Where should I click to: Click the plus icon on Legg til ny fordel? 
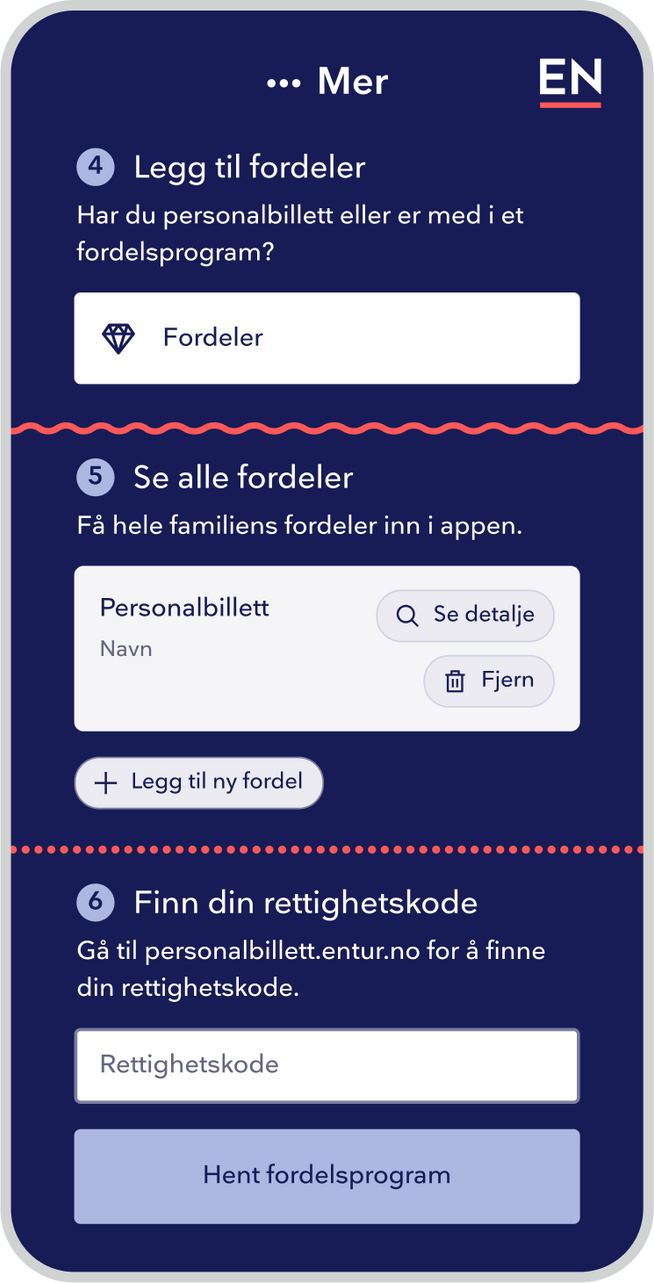tap(105, 783)
